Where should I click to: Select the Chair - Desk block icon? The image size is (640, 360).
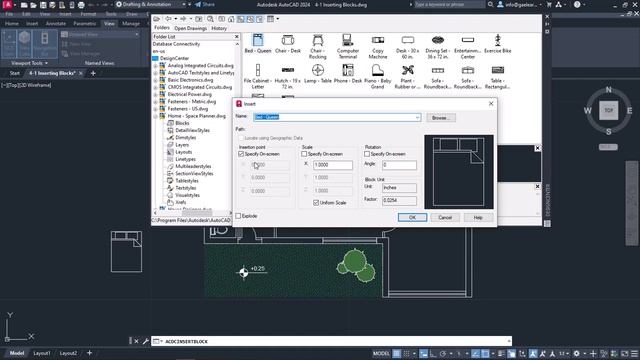coord(288,40)
